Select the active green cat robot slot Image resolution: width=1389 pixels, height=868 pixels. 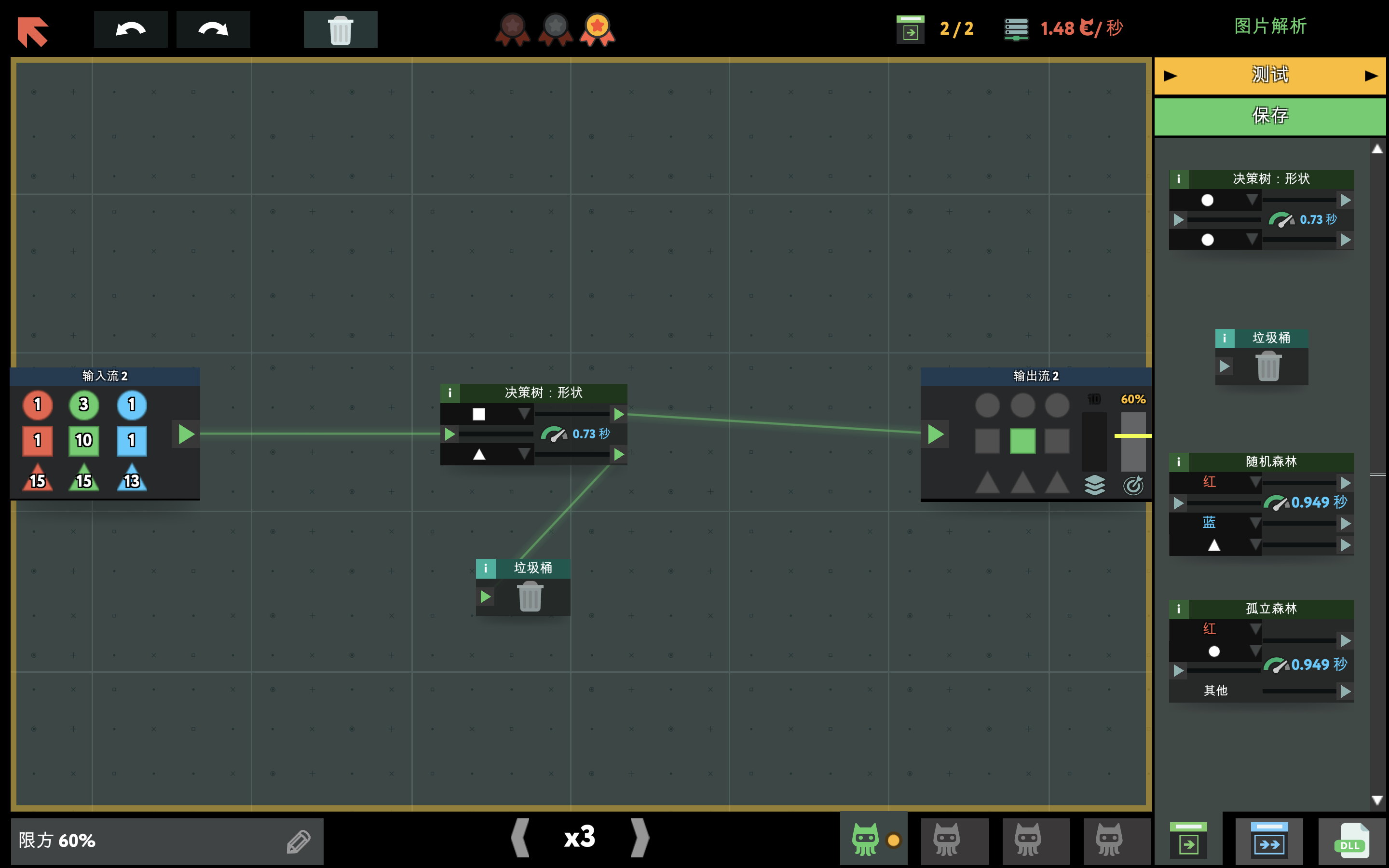[866, 840]
